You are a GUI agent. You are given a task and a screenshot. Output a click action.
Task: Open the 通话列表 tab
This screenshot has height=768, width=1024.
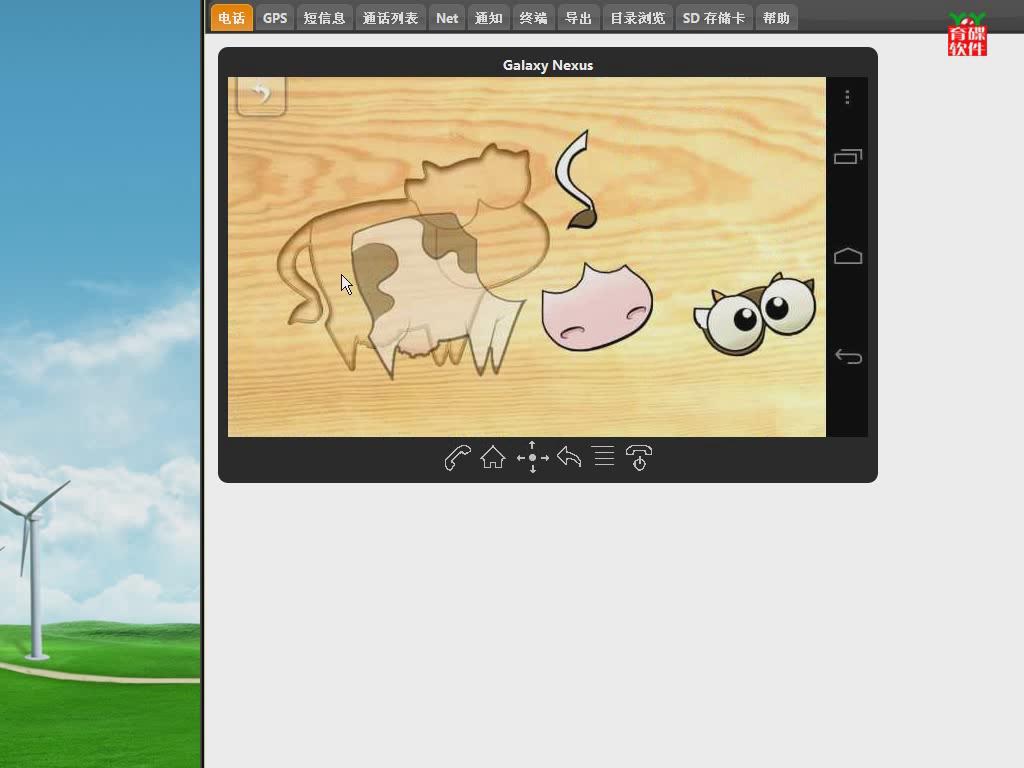[x=391, y=18]
